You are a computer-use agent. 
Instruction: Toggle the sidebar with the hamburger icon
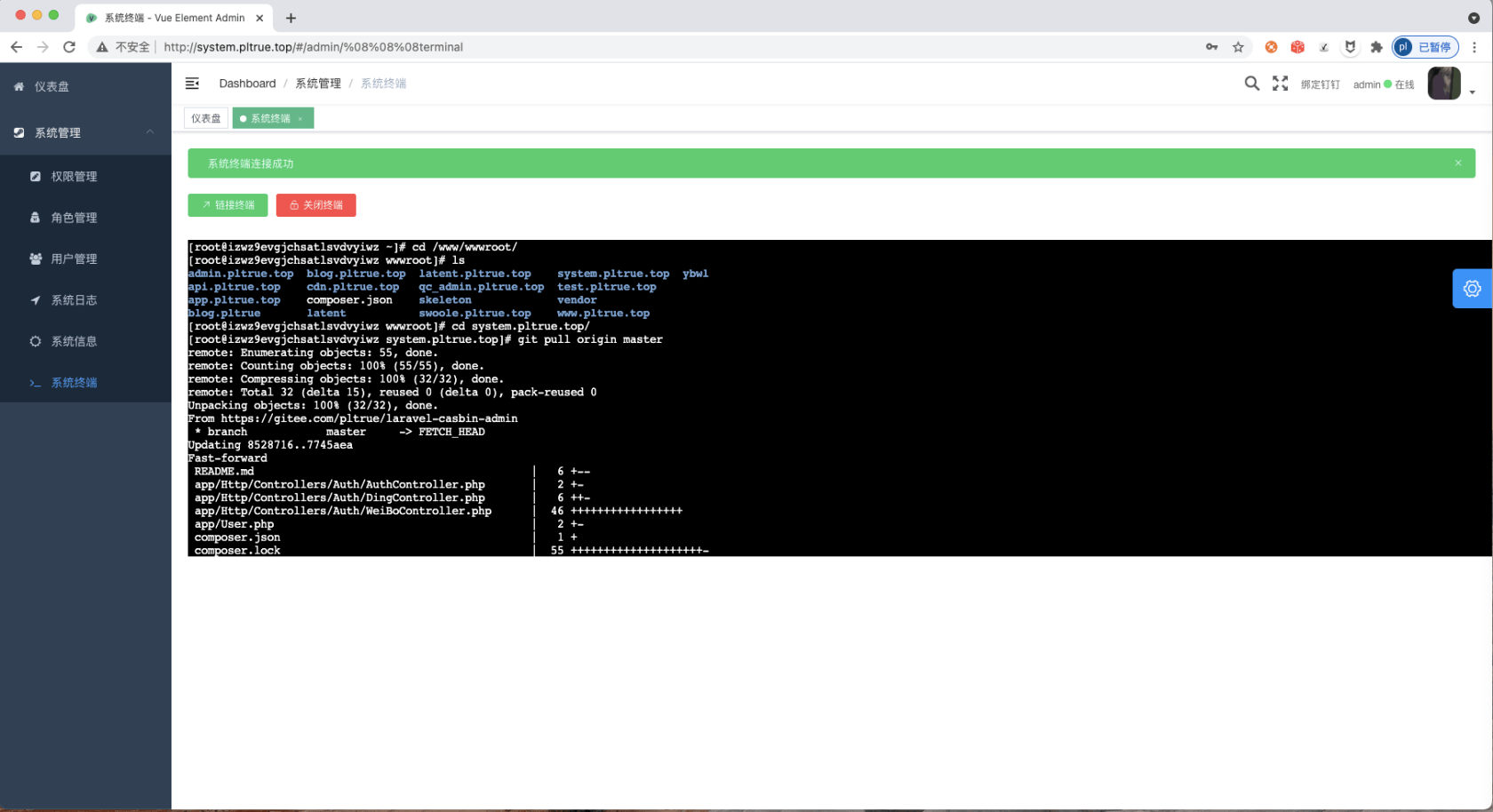pyautogui.click(x=192, y=83)
